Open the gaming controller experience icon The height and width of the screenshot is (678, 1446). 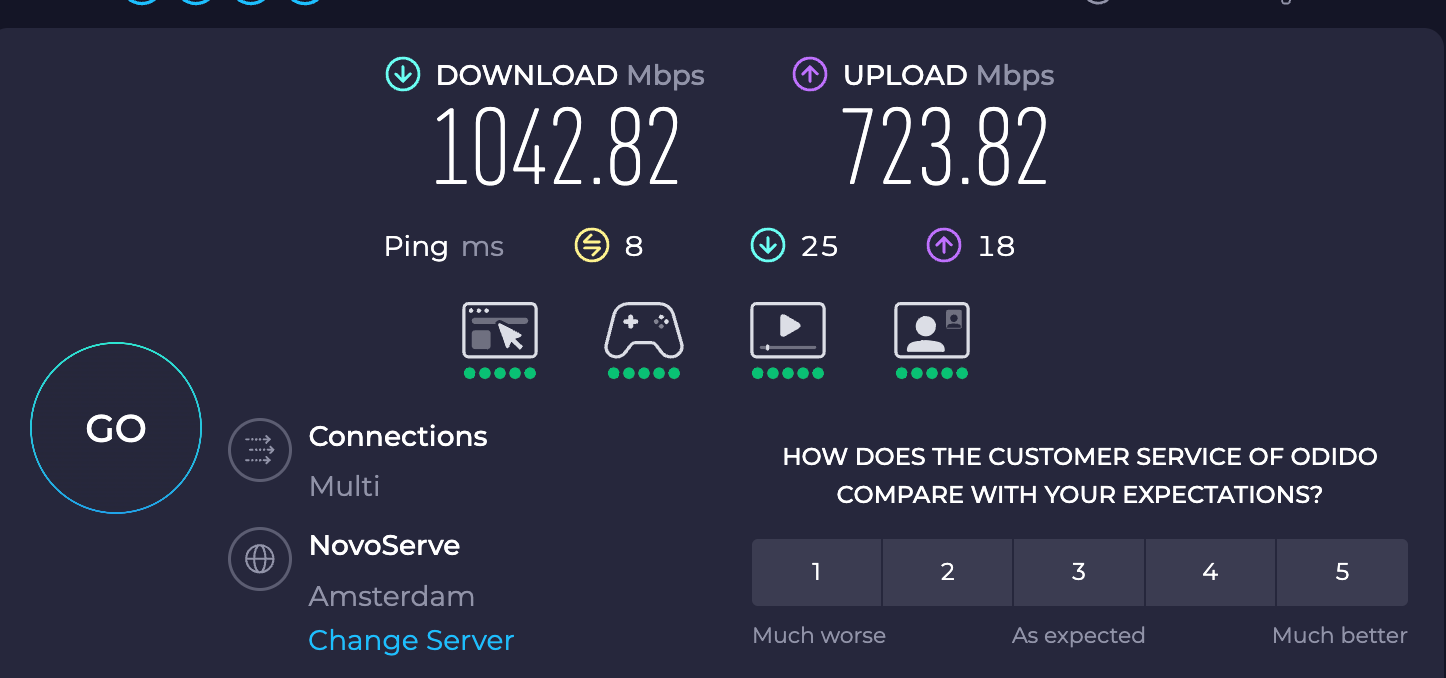(644, 330)
